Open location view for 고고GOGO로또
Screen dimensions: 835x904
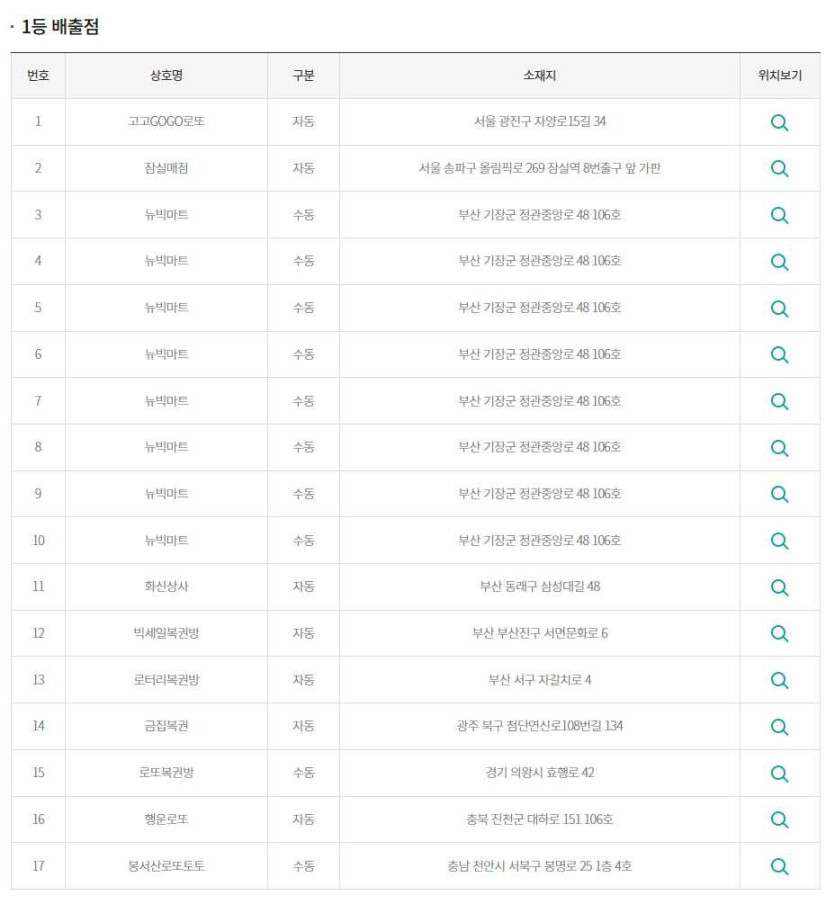[x=779, y=122]
